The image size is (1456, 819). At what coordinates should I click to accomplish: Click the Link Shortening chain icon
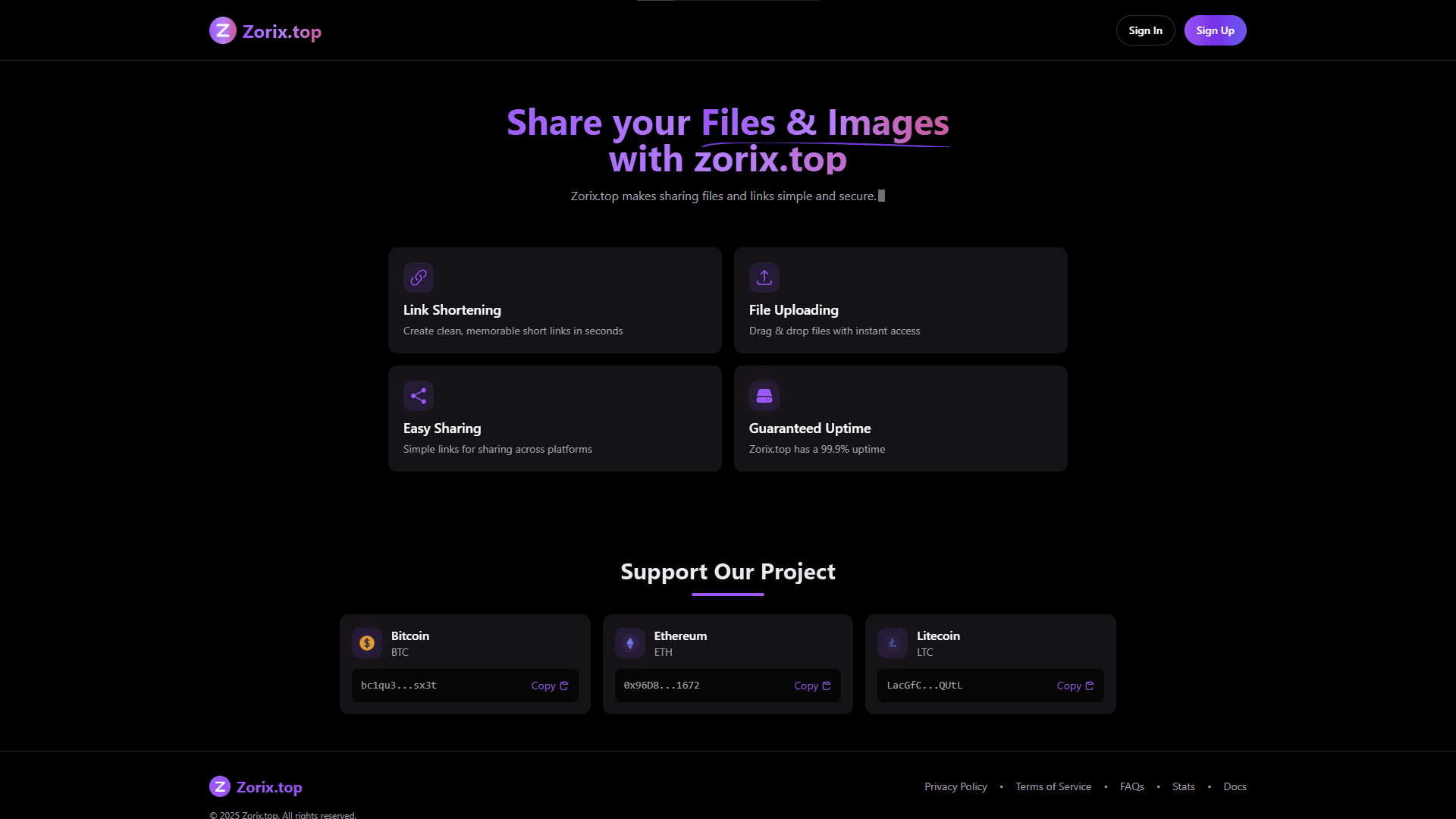418,278
